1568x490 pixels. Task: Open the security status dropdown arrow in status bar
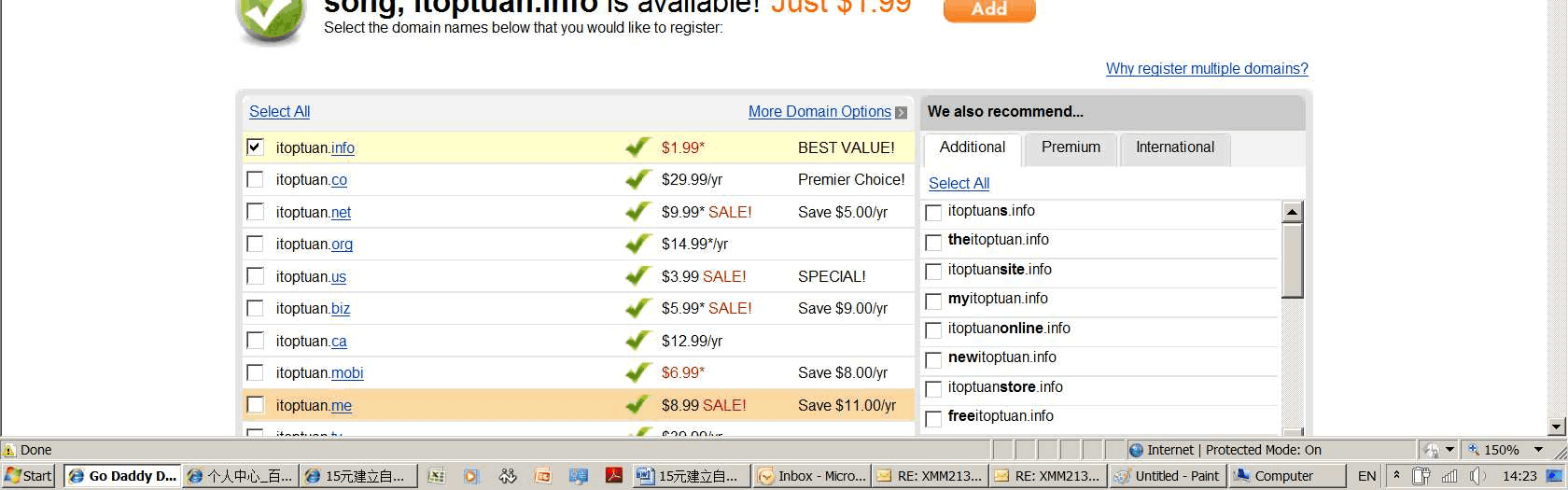[1449, 450]
